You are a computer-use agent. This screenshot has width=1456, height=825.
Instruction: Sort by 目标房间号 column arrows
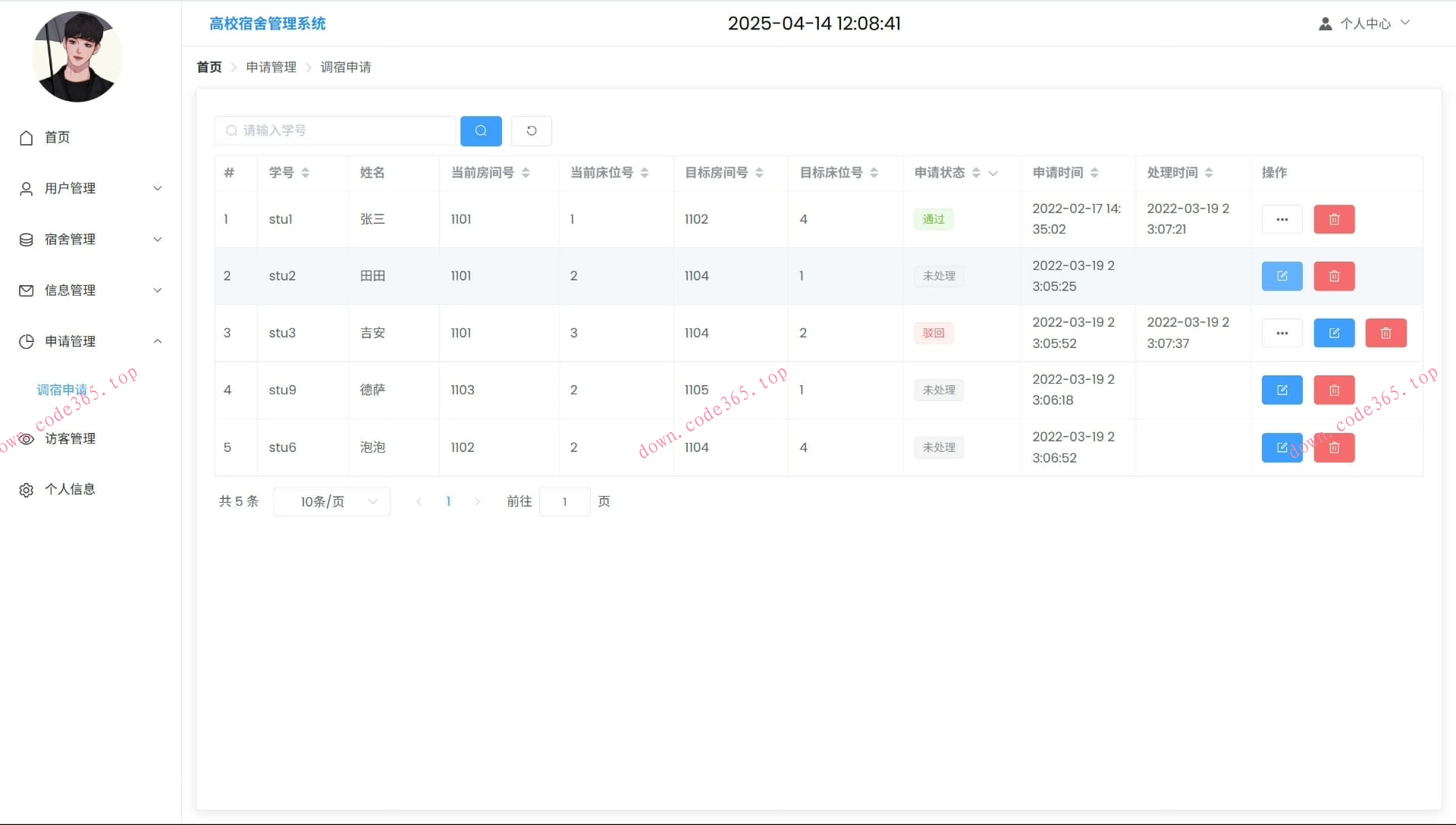coord(759,173)
